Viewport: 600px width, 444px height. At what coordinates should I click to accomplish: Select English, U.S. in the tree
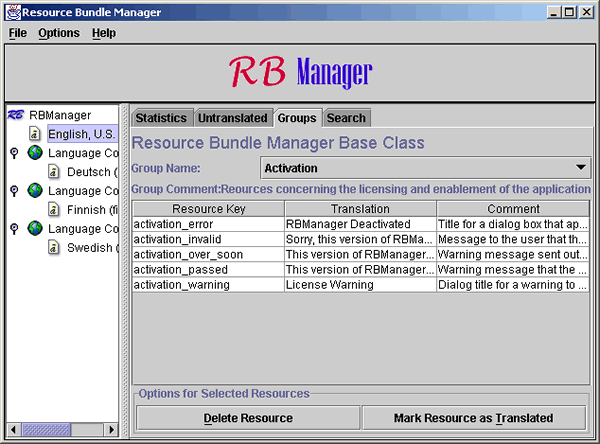[82, 134]
